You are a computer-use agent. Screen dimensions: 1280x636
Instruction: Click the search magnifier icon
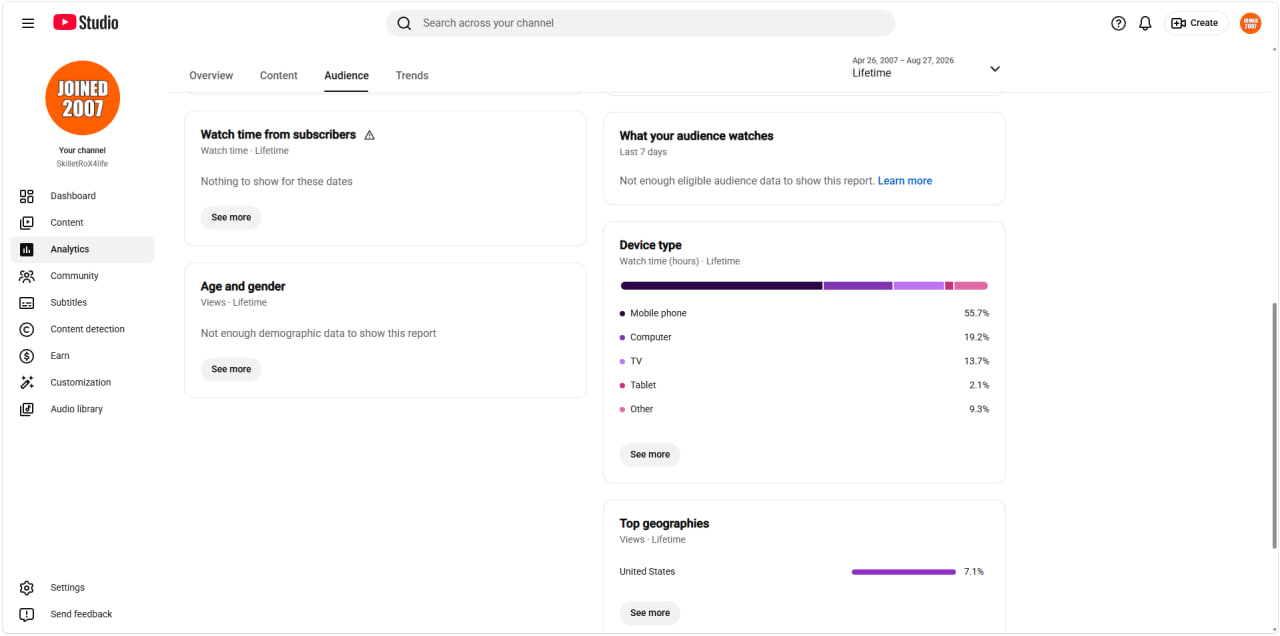click(404, 23)
